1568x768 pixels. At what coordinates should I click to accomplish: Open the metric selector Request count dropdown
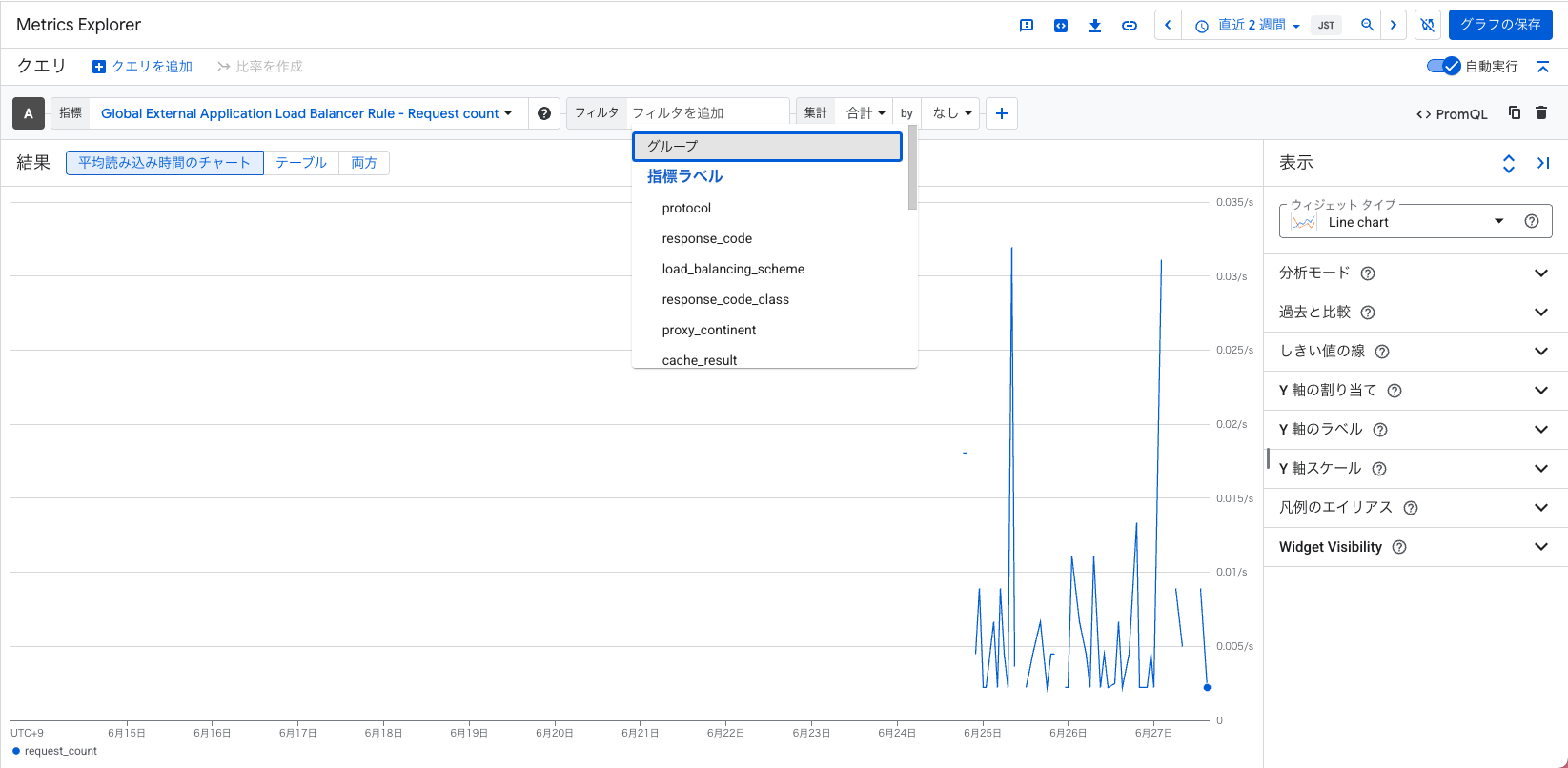(307, 113)
